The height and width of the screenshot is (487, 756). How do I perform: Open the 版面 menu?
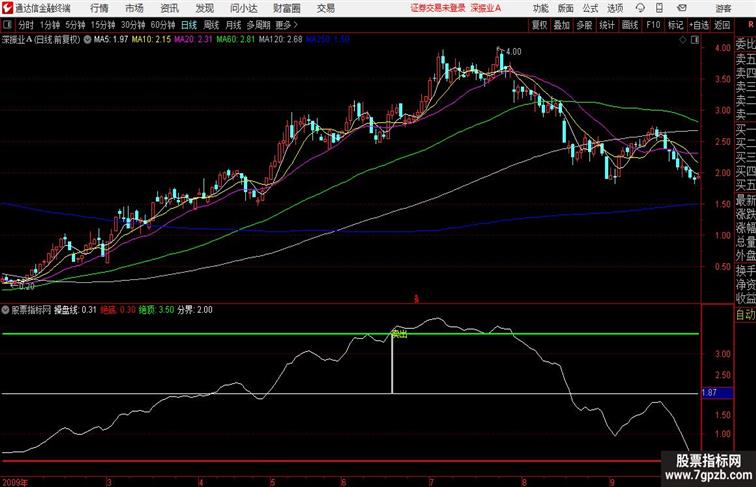click(x=565, y=8)
